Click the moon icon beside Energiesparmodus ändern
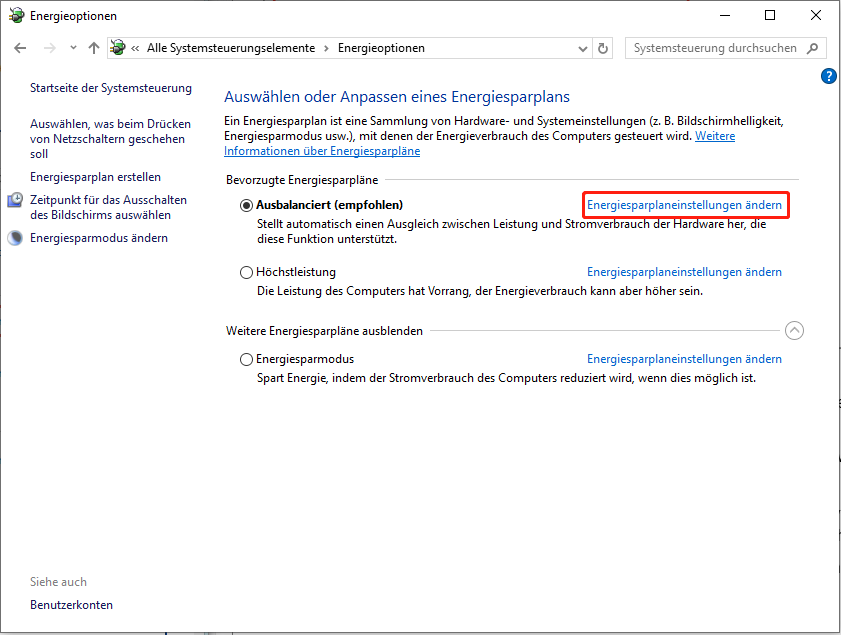 click(16, 238)
